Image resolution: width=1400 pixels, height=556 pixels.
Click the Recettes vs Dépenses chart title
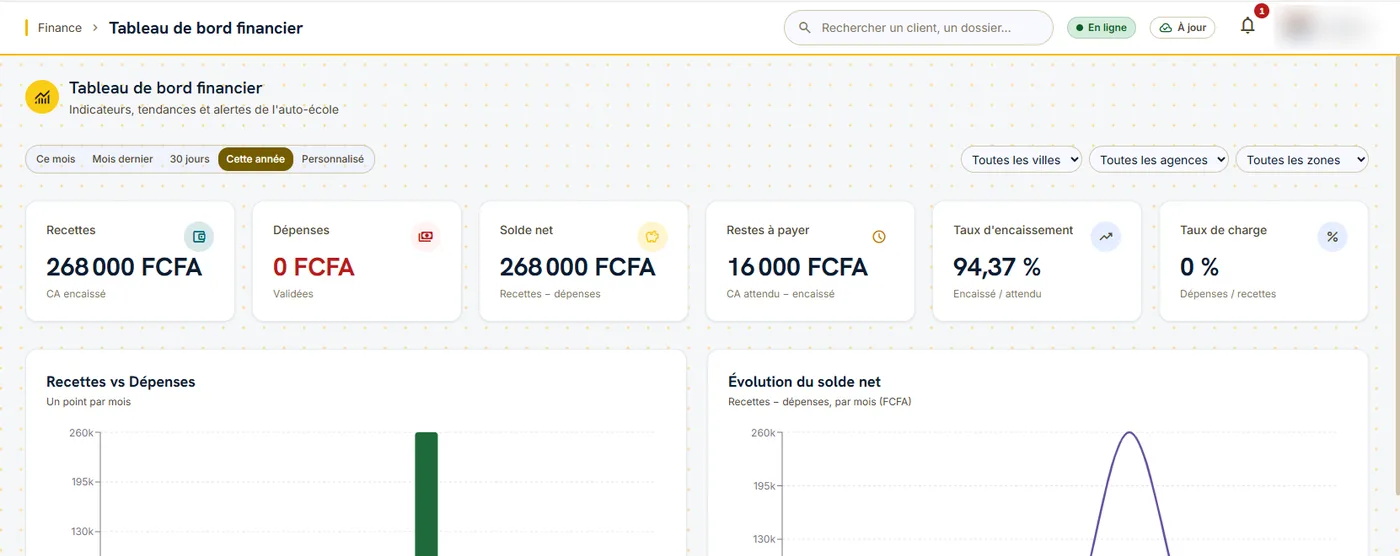pyautogui.click(x=121, y=382)
